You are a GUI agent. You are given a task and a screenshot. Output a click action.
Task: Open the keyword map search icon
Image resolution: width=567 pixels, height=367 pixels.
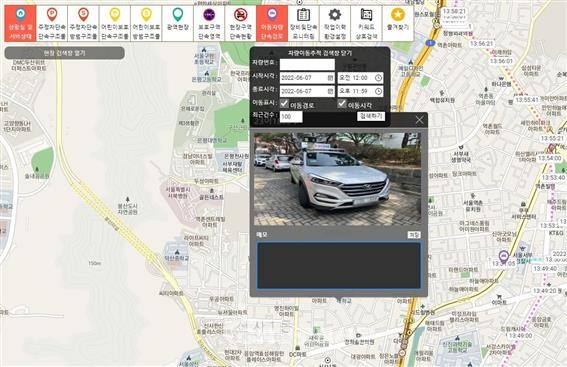(366, 15)
